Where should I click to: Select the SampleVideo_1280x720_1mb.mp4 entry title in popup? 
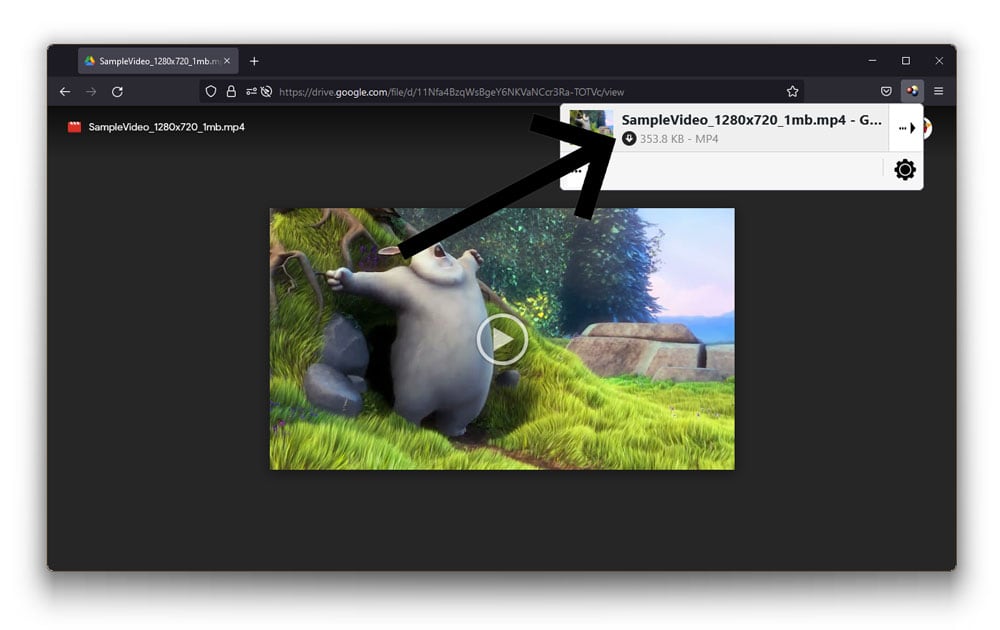(x=751, y=120)
